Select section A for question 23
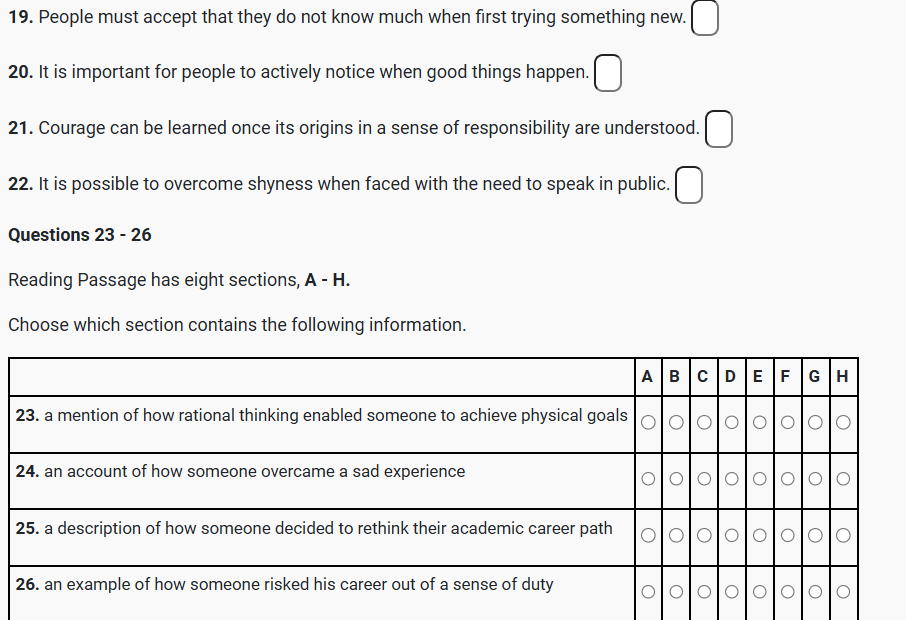Viewport: 906px width, 620px height. point(648,422)
